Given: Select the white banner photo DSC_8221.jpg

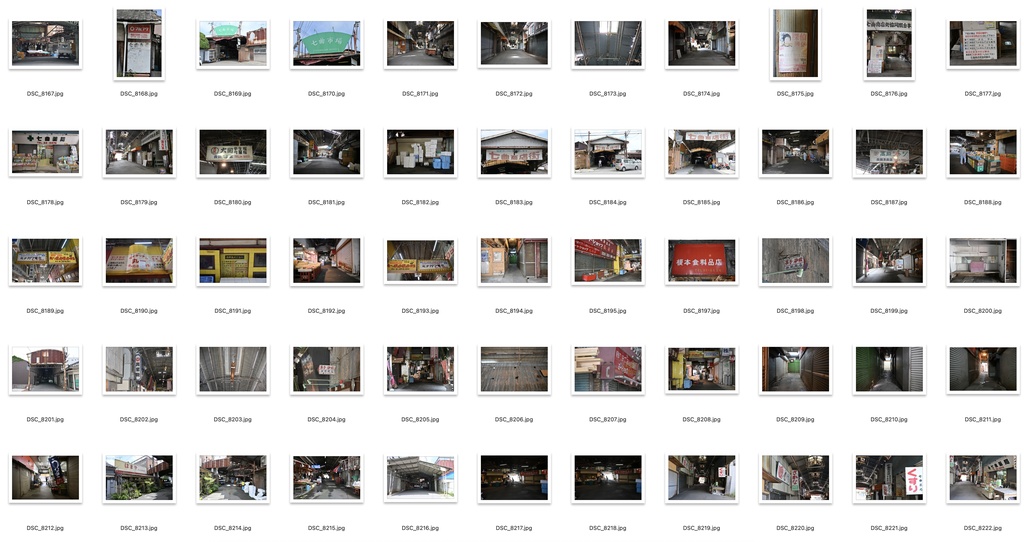Looking at the screenshot, I should (x=889, y=478).
